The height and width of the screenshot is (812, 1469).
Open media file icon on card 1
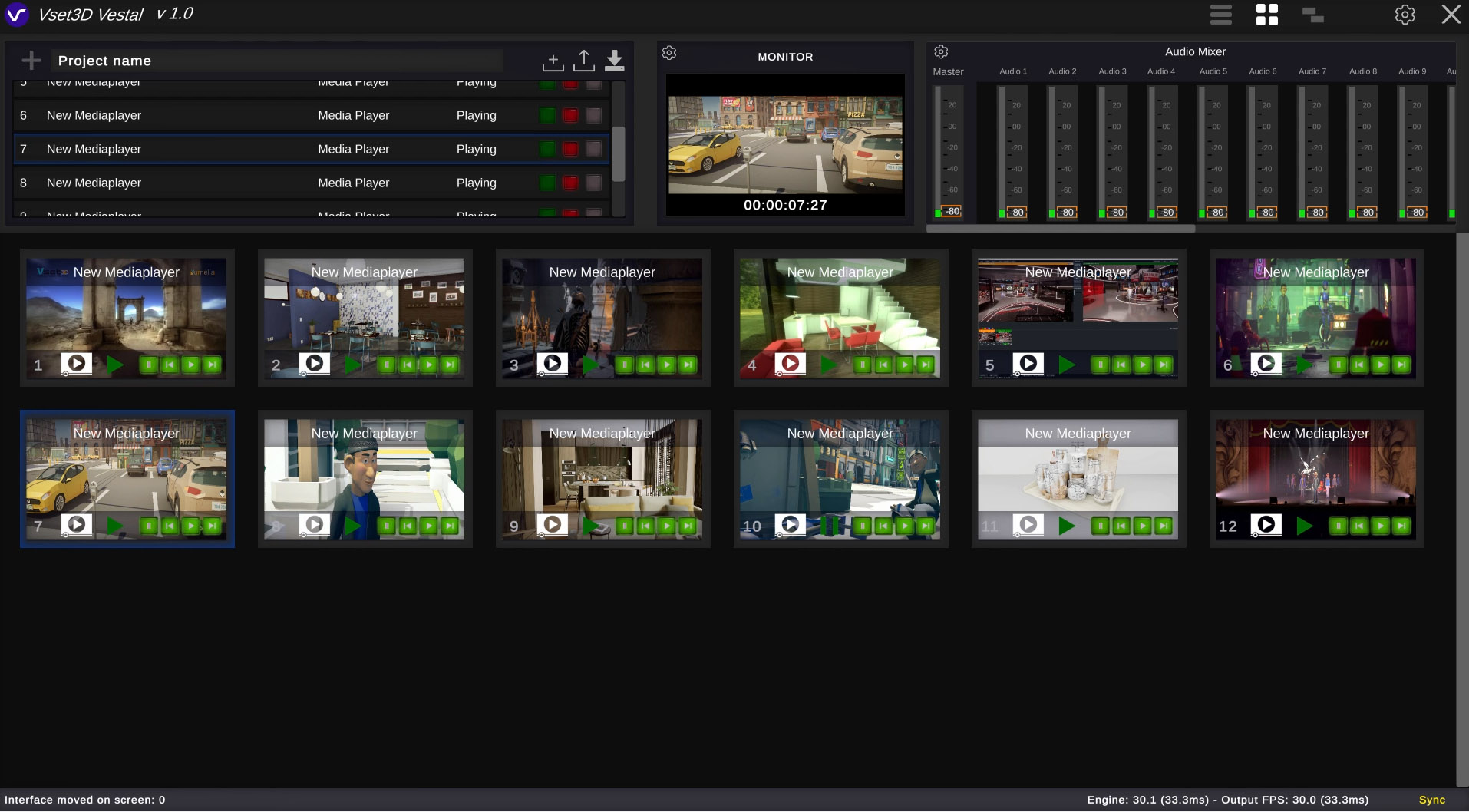77,363
